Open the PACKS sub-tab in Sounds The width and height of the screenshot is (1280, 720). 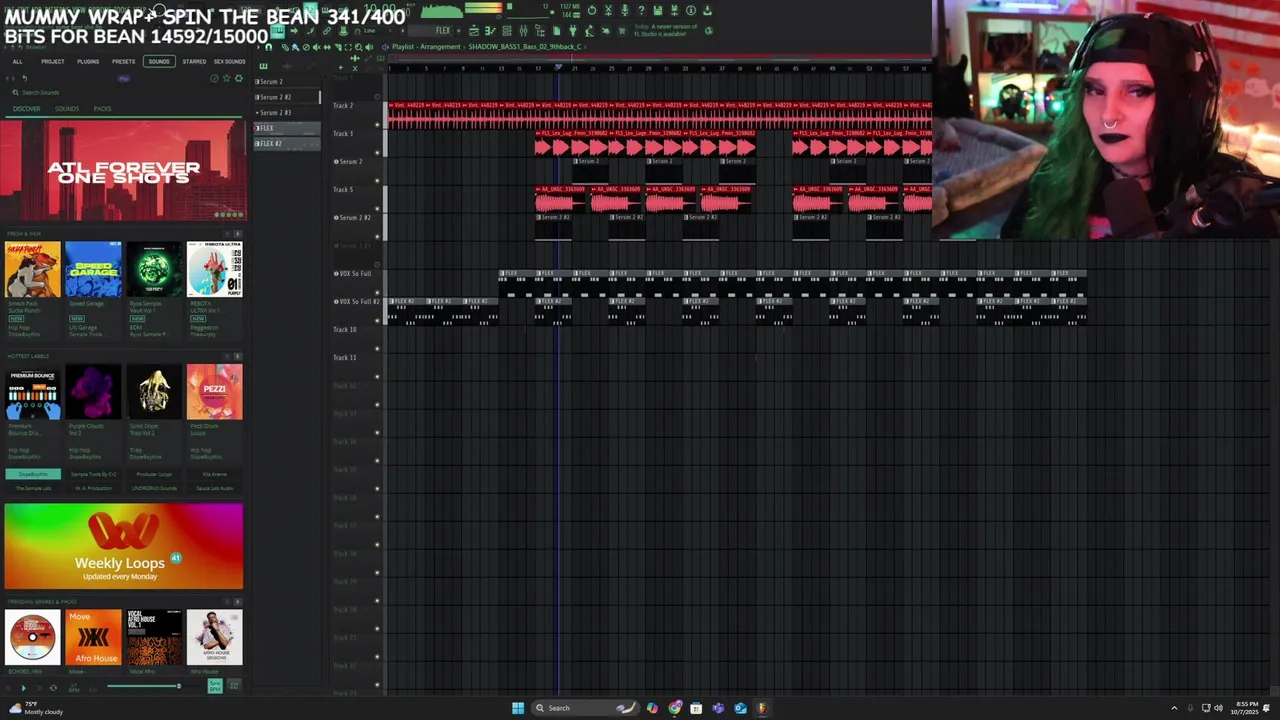[102, 108]
